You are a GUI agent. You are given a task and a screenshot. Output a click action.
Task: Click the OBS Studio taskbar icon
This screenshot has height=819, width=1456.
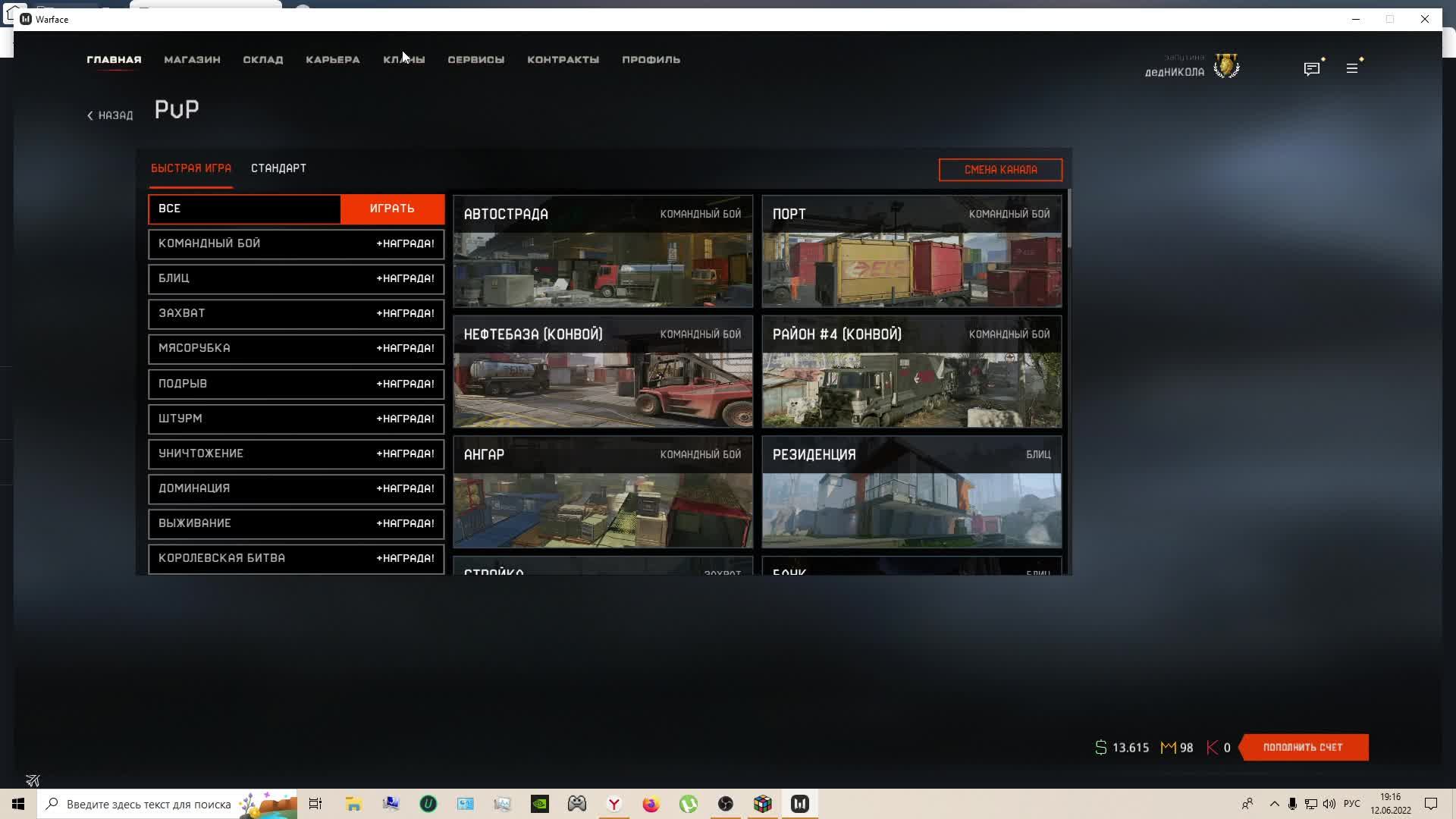tap(725, 804)
